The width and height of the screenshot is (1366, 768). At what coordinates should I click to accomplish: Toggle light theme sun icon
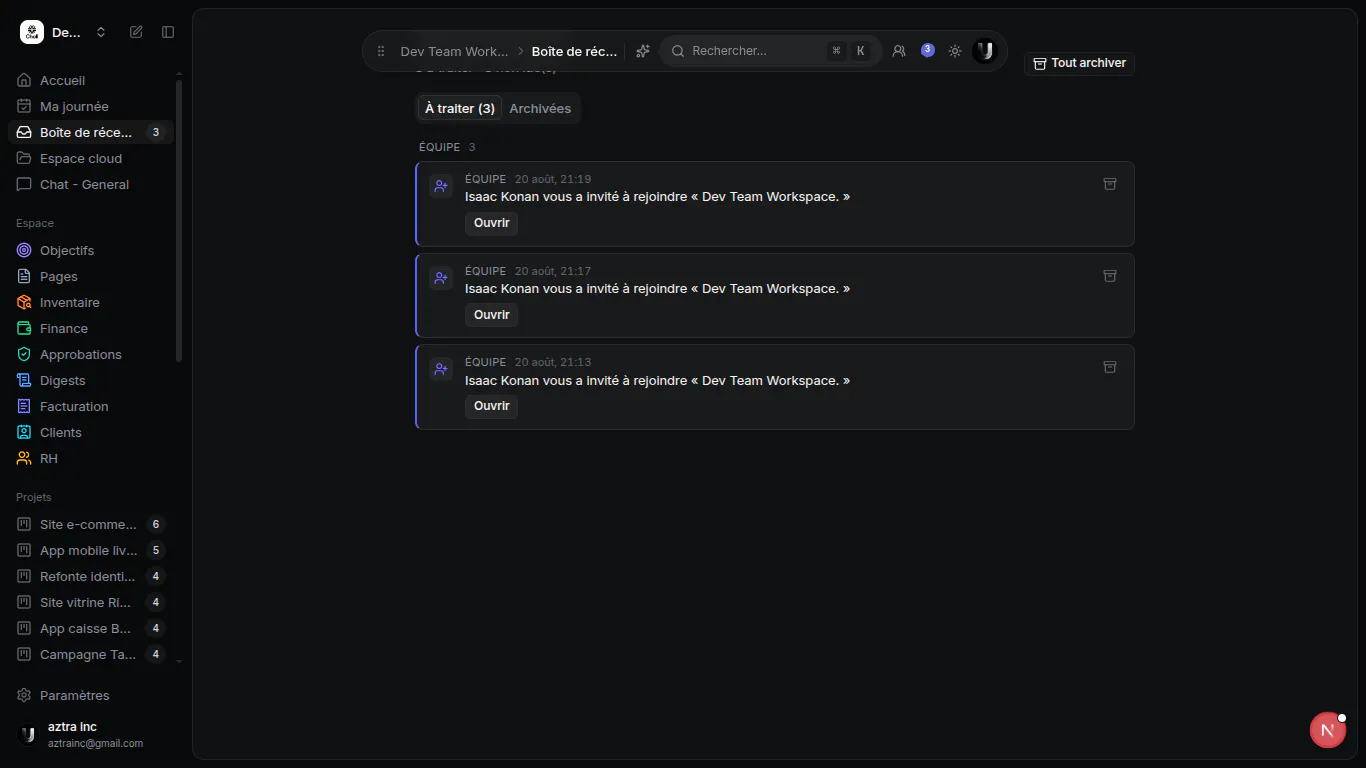click(x=955, y=51)
